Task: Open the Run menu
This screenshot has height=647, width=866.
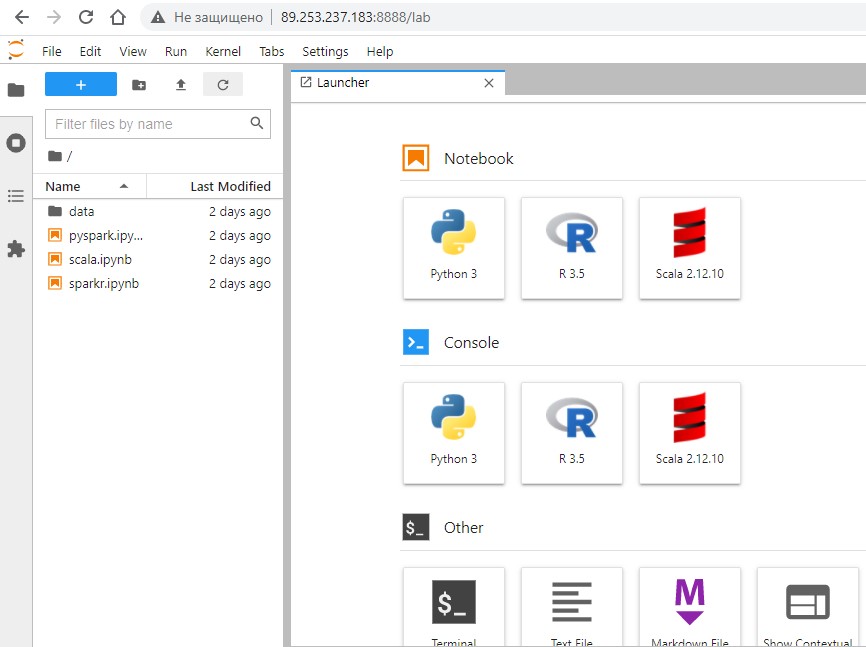Action: coord(176,51)
